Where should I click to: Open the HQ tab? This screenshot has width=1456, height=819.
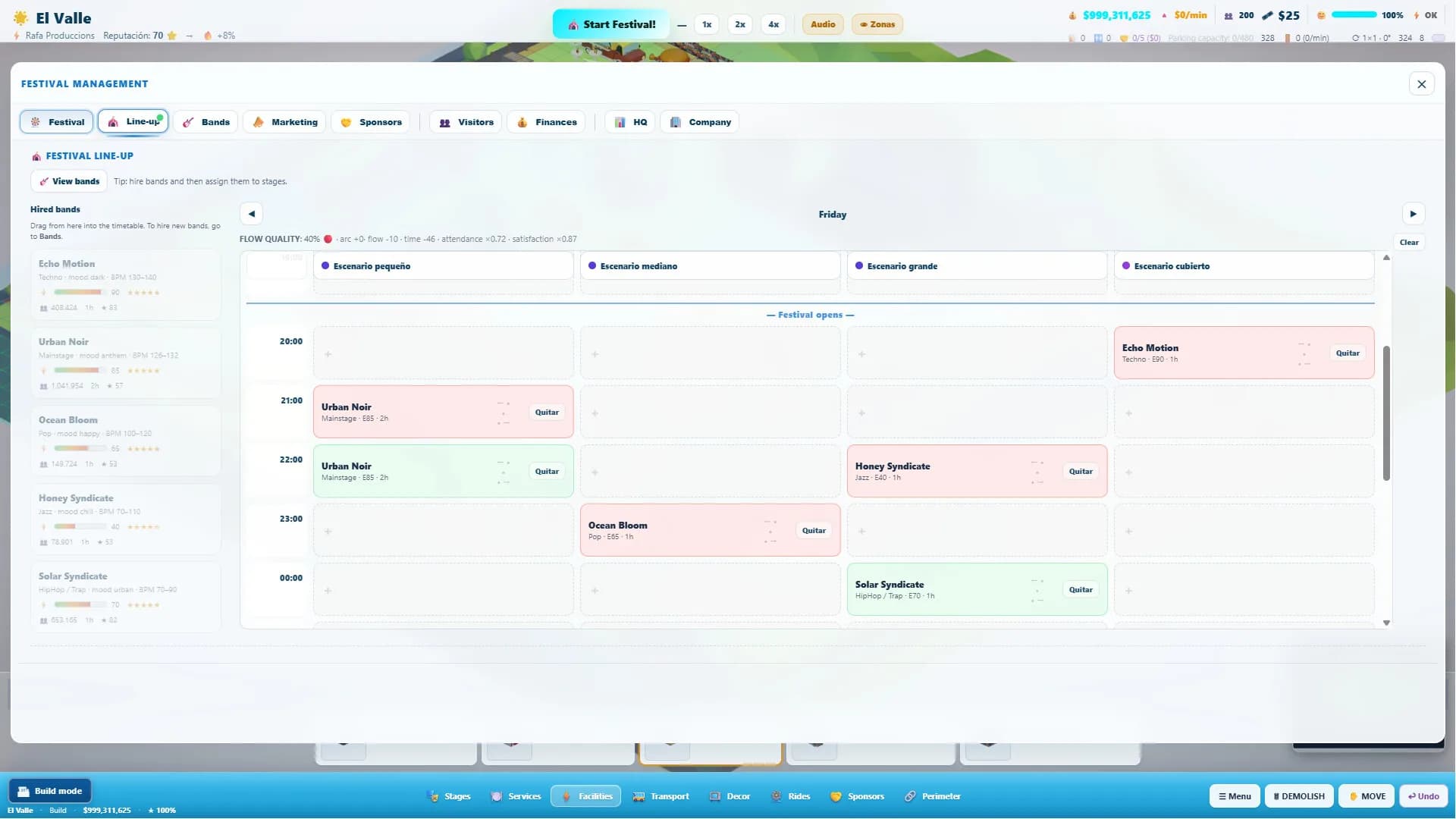coord(630,122)
